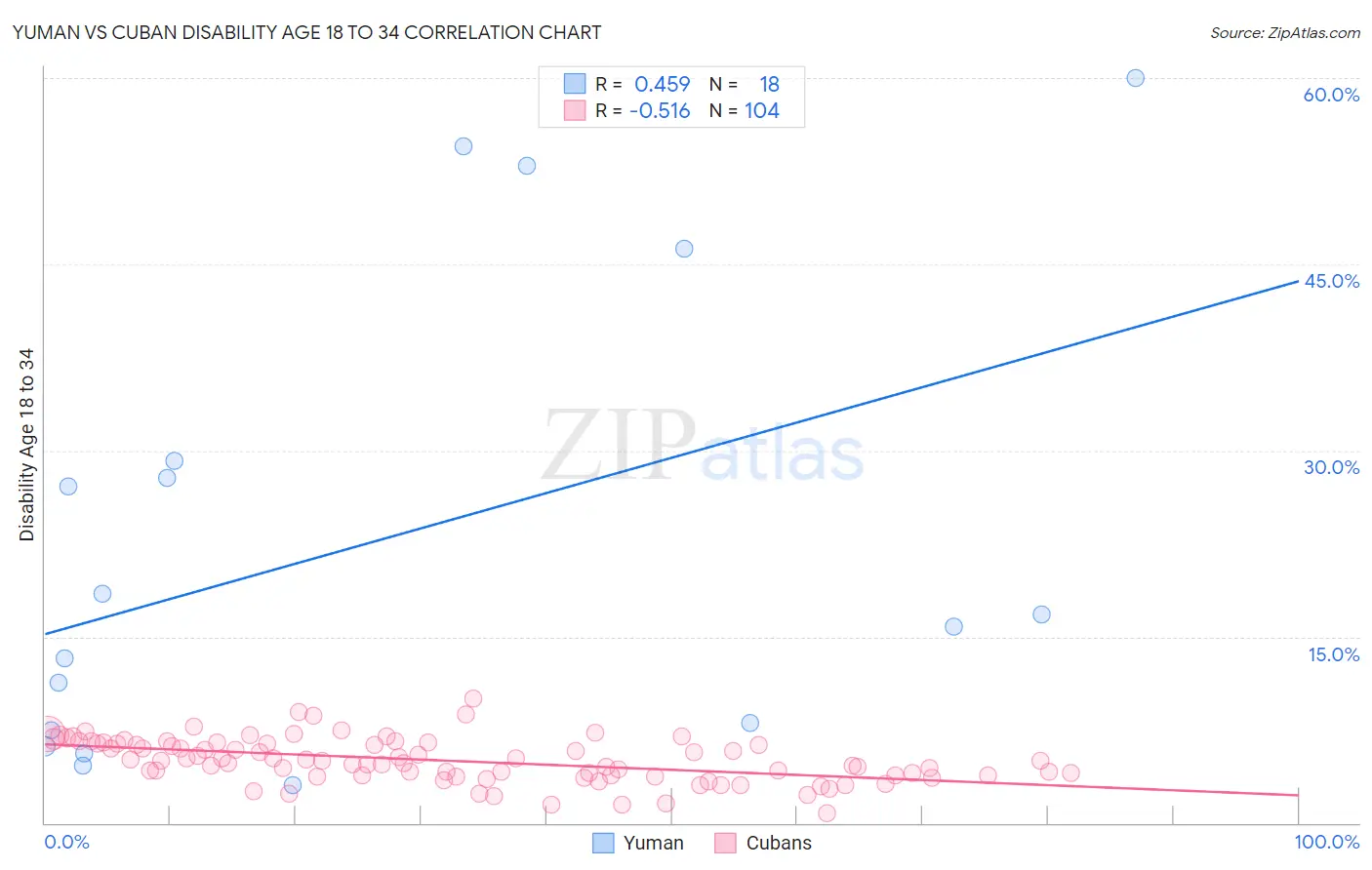Click the blue Yuman regression trend line
This screenshot has height=870, width=1372.
pyautogui.click(x=671, y=457)
